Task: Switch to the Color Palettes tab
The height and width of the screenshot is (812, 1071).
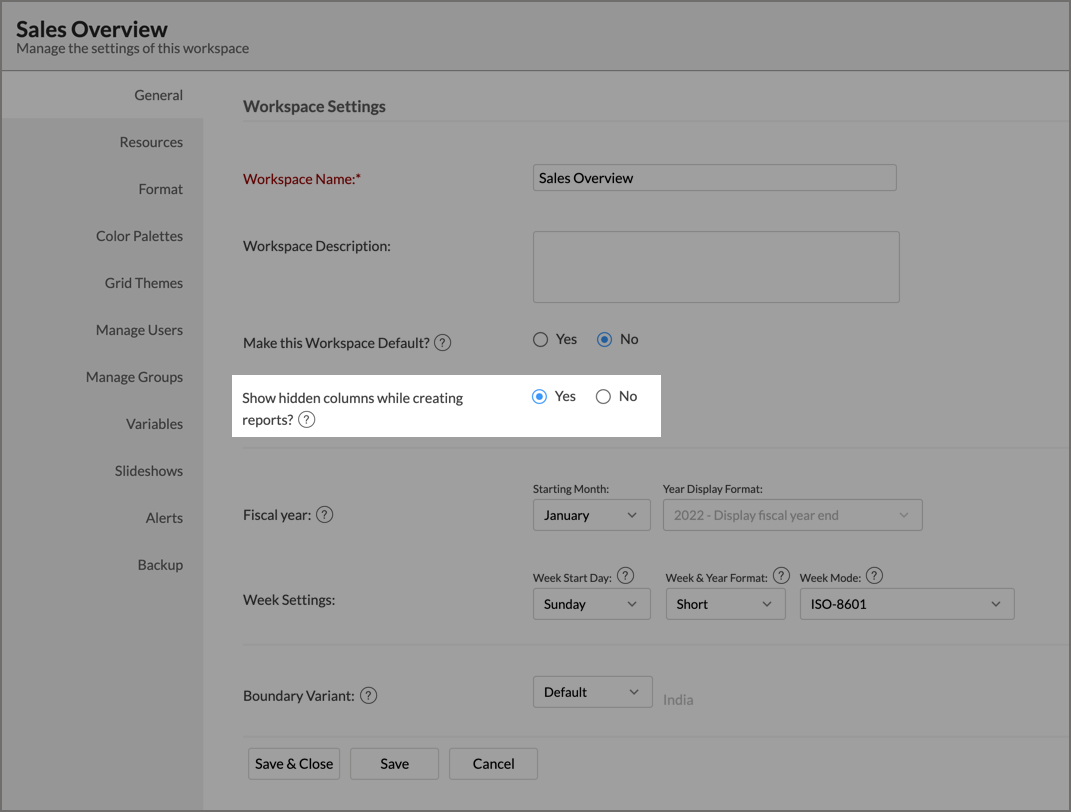Action: 139,236
